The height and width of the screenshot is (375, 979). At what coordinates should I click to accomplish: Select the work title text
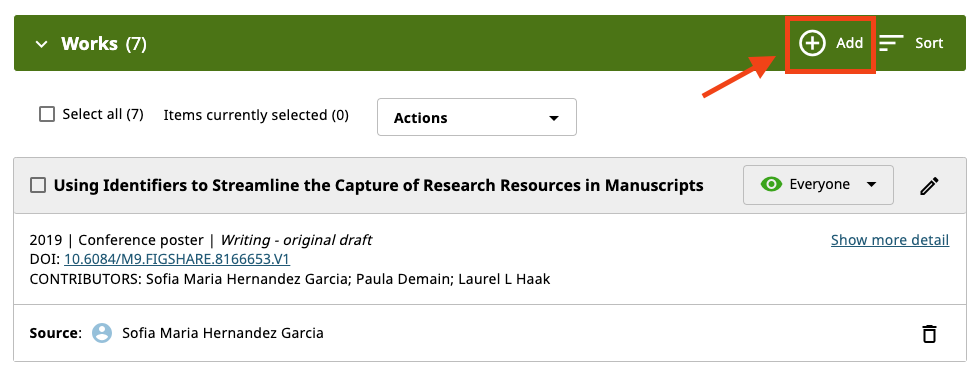click(378, 185)
